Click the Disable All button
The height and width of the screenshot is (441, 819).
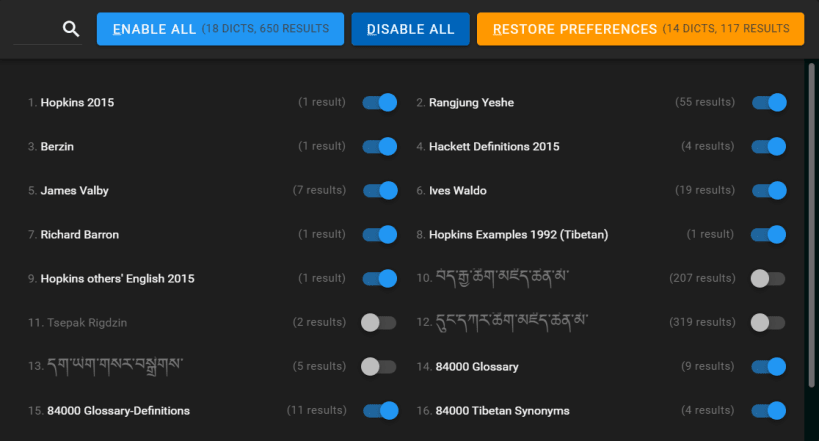pos(410,29)
